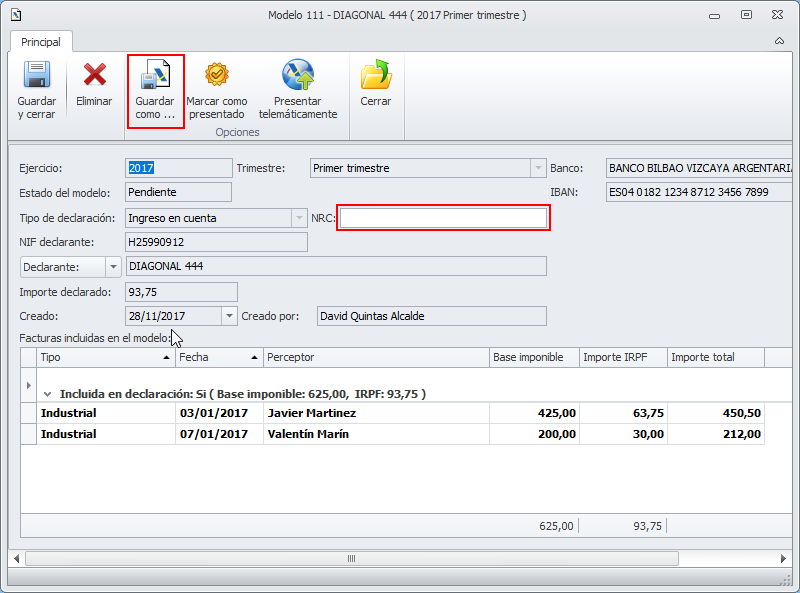
Task: Click the red Eliminar icon
Action: point(94,76)
